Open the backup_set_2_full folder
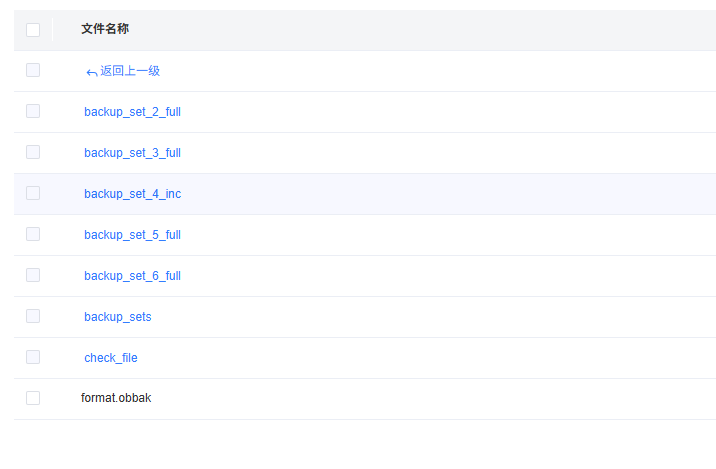 point(132,112)
